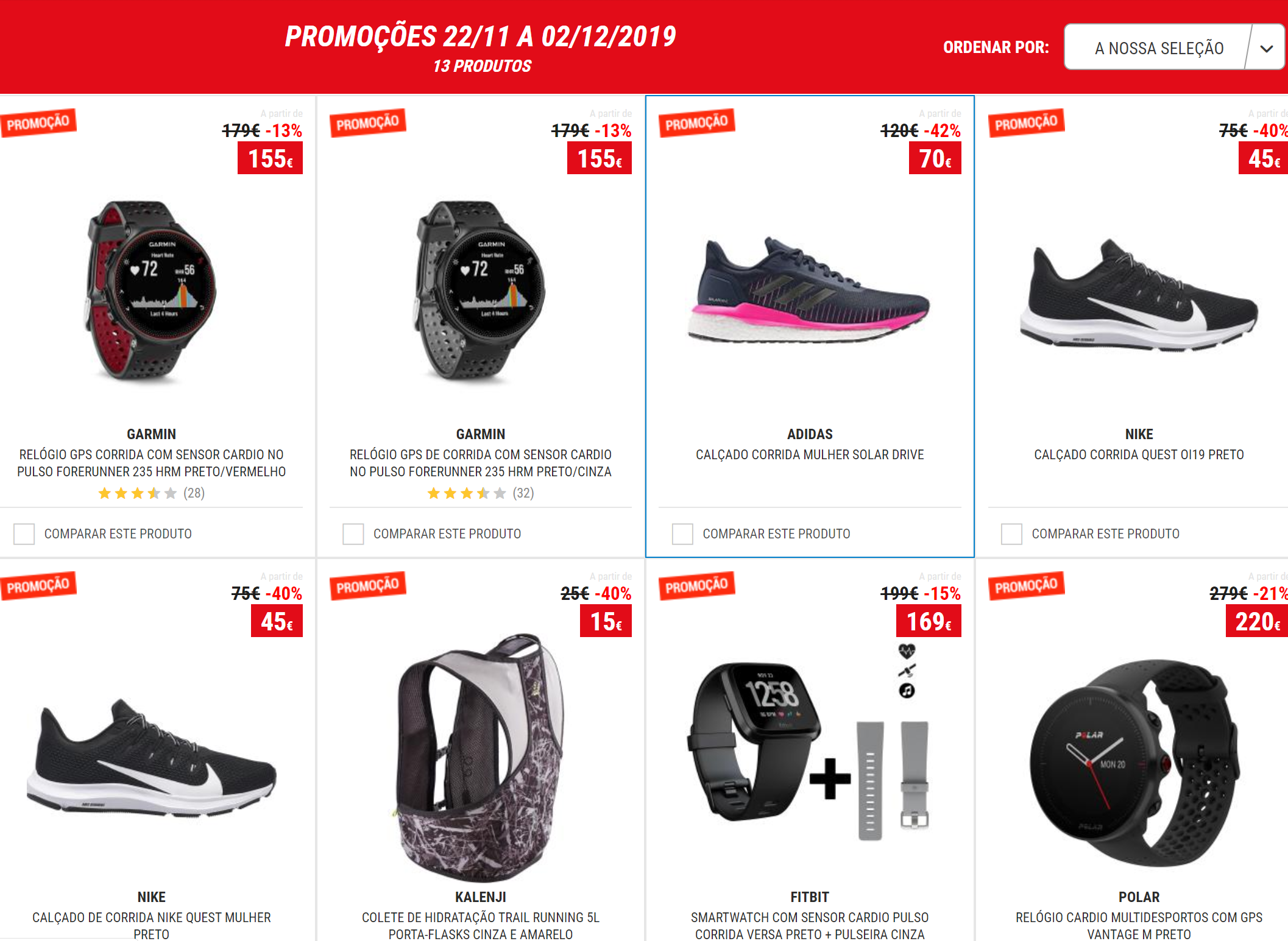Tick compare checkbox for Adidas Solar Drive
The height and width of the screenshot is (941, 1288).
682,534
